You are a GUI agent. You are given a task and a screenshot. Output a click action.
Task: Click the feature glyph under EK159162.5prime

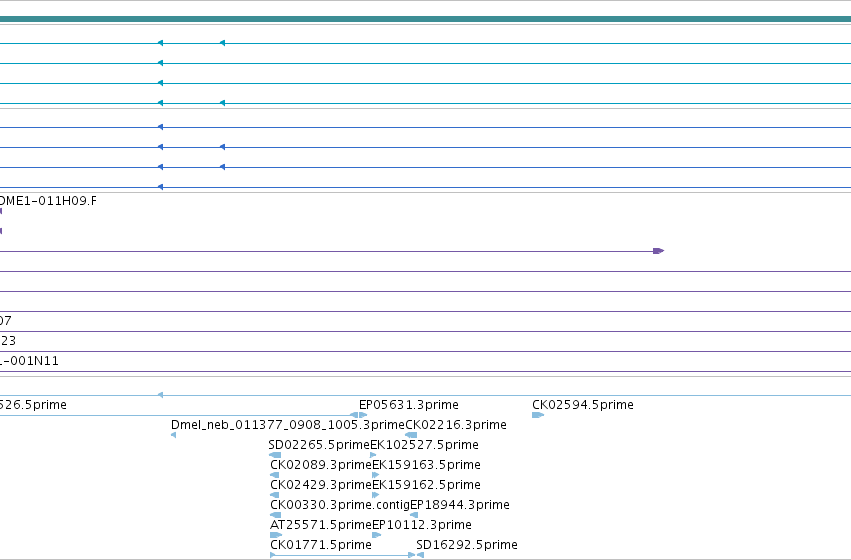click(x=376, y=495)
